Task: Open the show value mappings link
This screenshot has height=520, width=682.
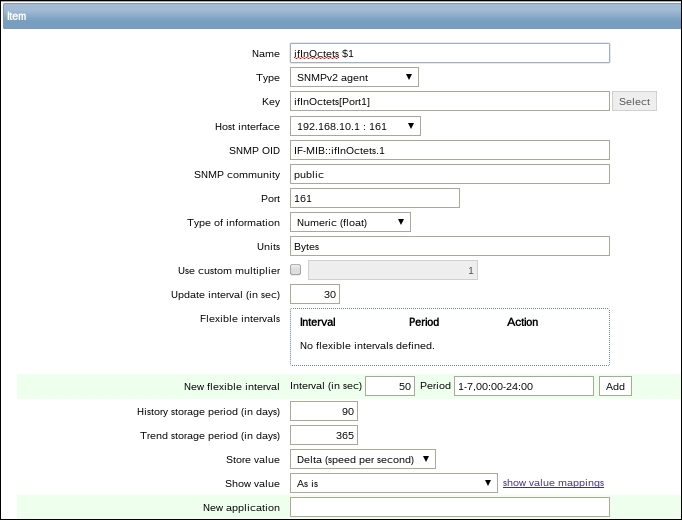Action: tap(553, 483)
